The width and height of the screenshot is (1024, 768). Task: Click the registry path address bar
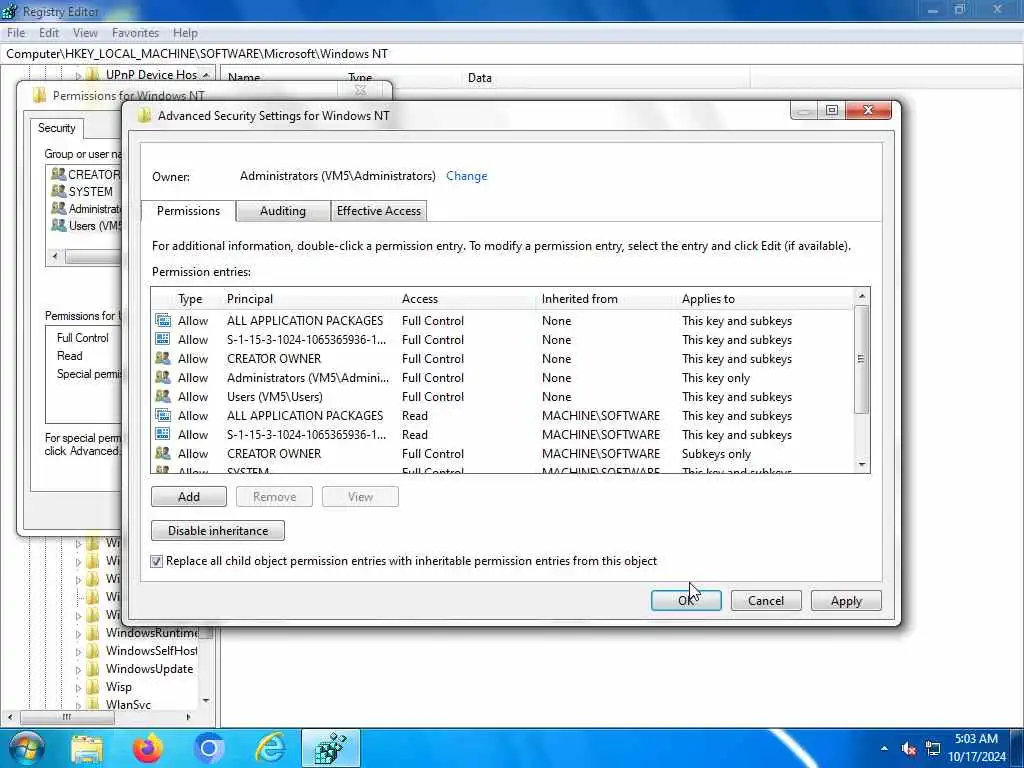(x=512, y=54)
